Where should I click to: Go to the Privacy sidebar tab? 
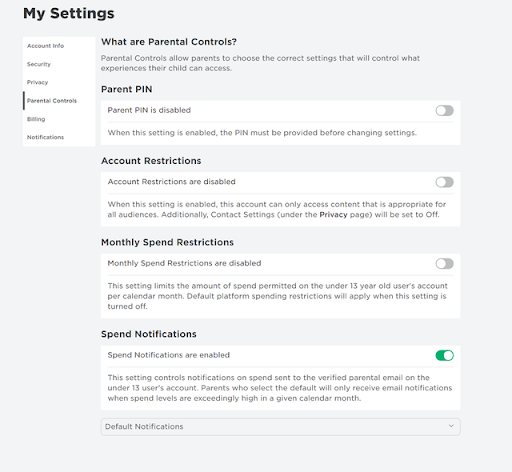click(x=37, y=82)
